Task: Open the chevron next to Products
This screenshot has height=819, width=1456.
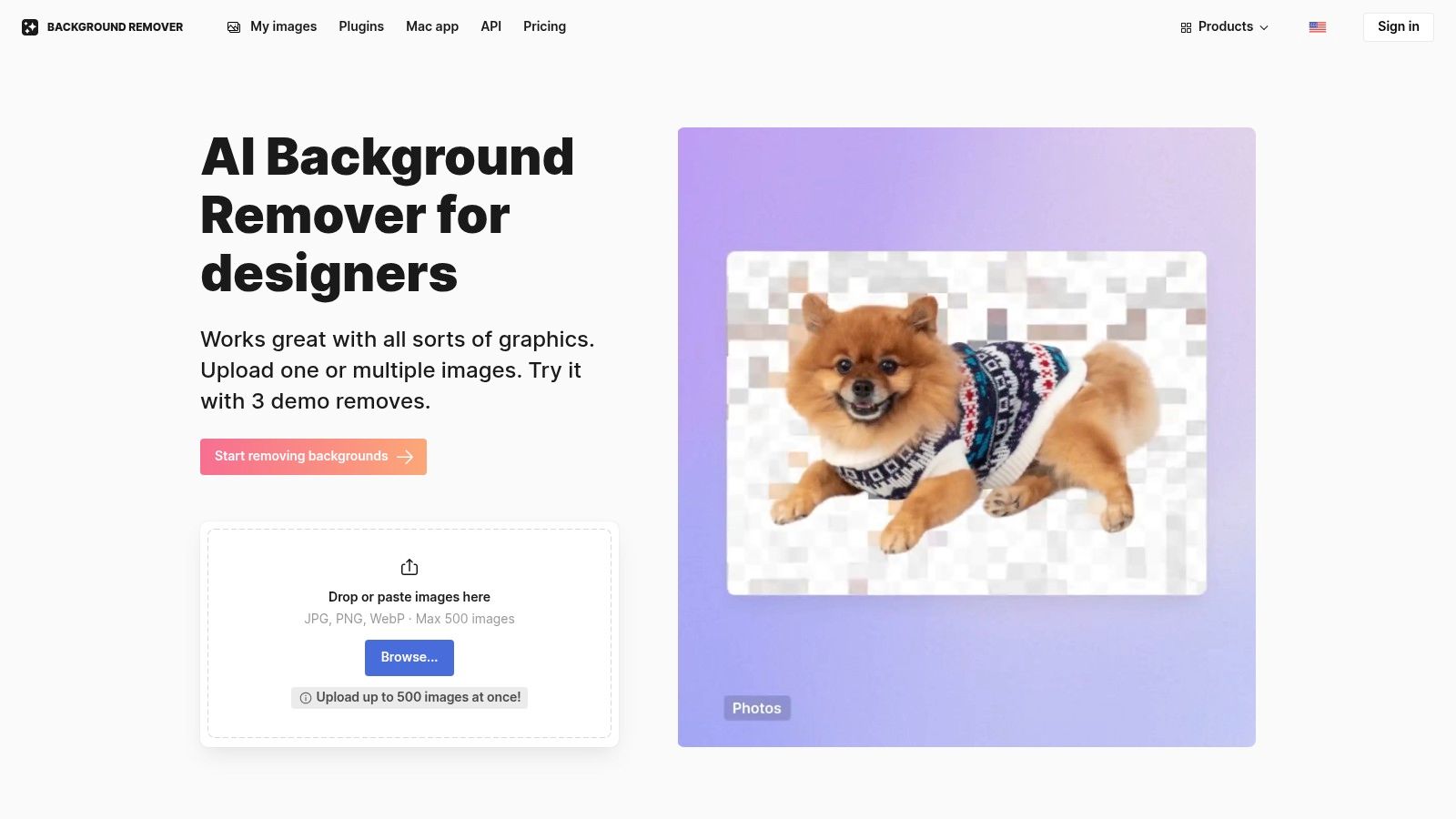Action: 1264,27
